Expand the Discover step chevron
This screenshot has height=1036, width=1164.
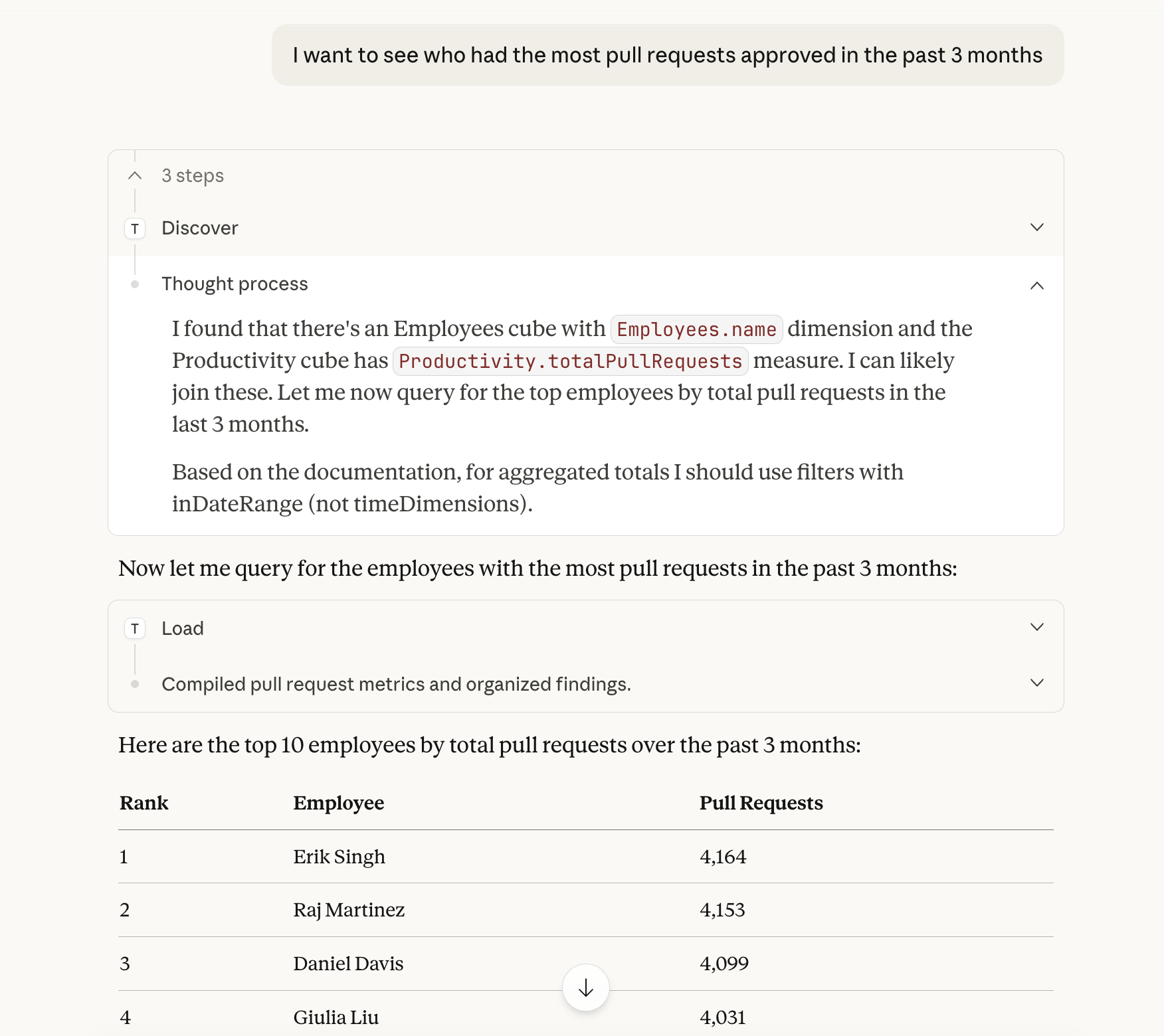click(1036, 228)
